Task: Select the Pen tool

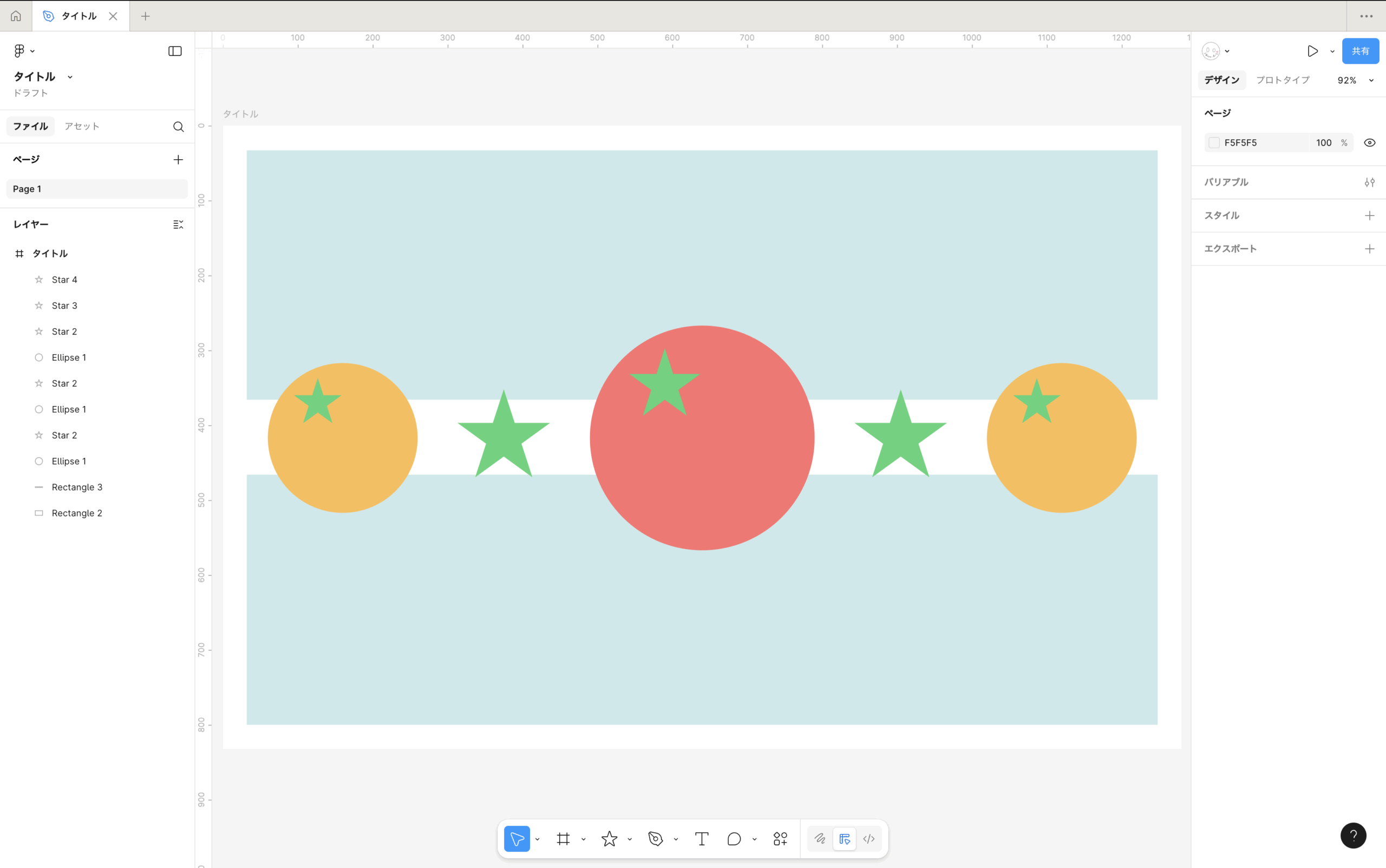Action: coord(656,839)
